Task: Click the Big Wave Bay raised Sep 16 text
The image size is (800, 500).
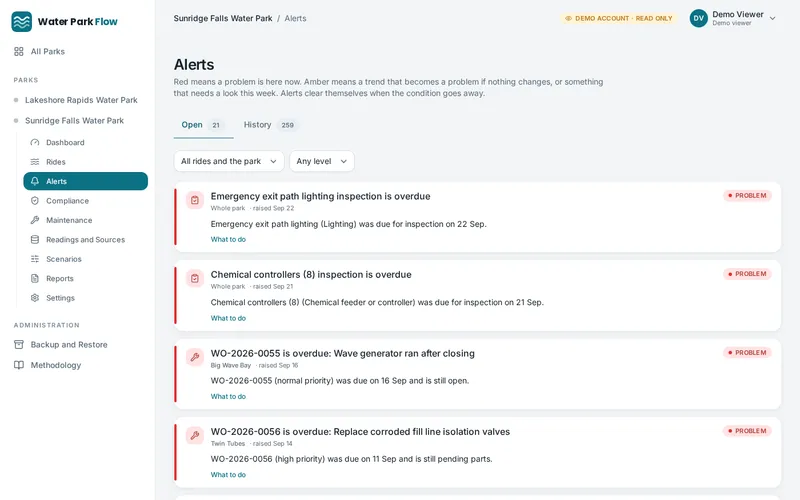Action: coord(254,365)
